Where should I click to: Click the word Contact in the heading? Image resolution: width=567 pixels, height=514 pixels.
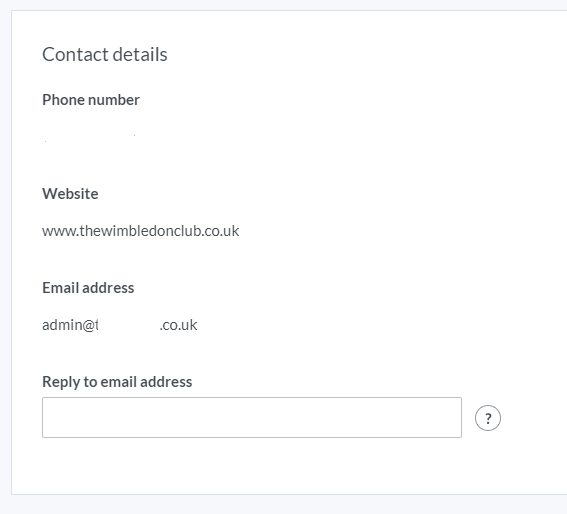pos(71,55)
